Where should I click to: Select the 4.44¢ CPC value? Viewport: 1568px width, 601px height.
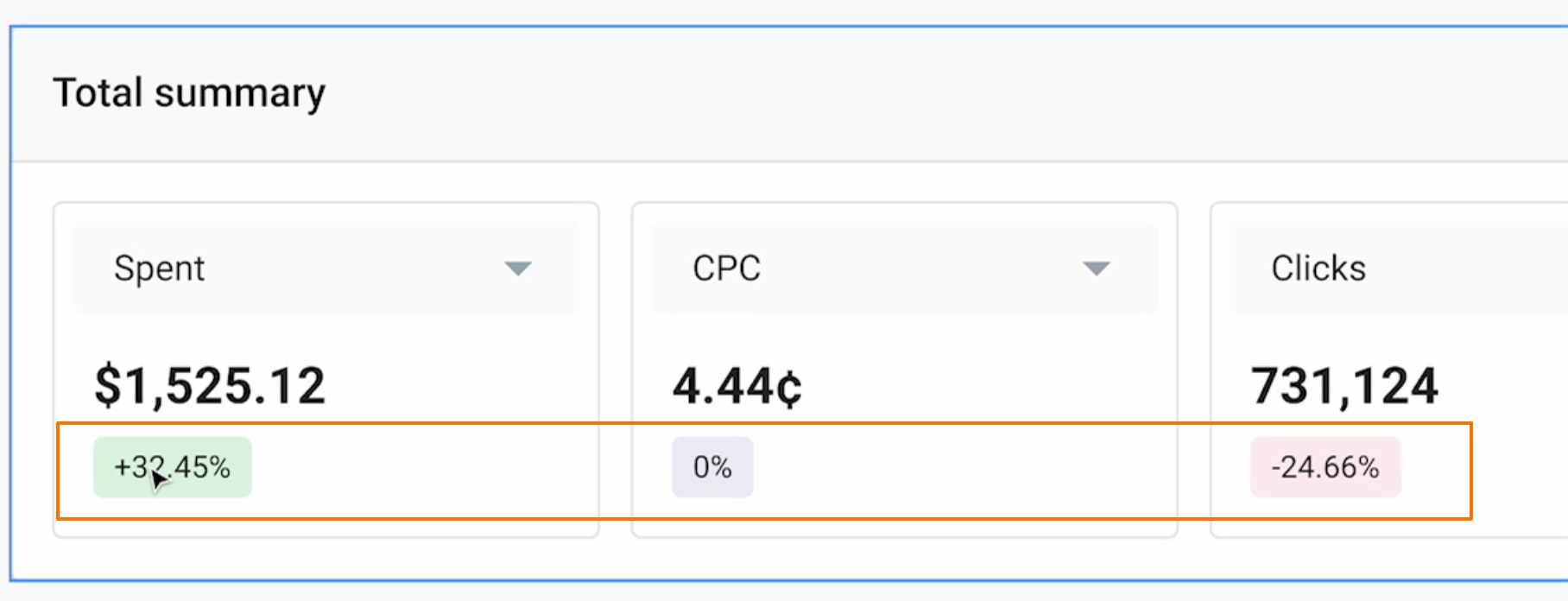tap(737, 385)
